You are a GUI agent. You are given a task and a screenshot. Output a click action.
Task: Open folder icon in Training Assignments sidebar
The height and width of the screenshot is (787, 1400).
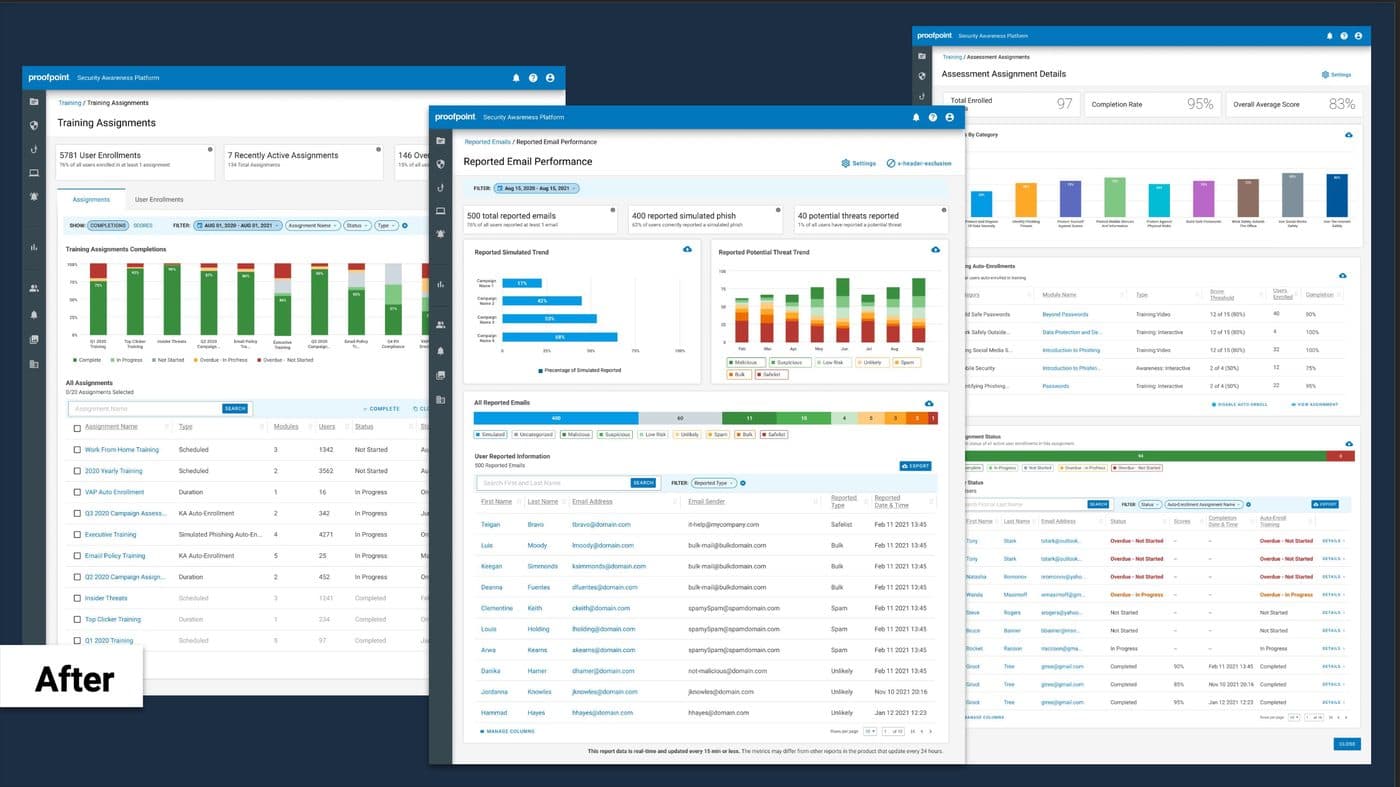click(34, 102)
